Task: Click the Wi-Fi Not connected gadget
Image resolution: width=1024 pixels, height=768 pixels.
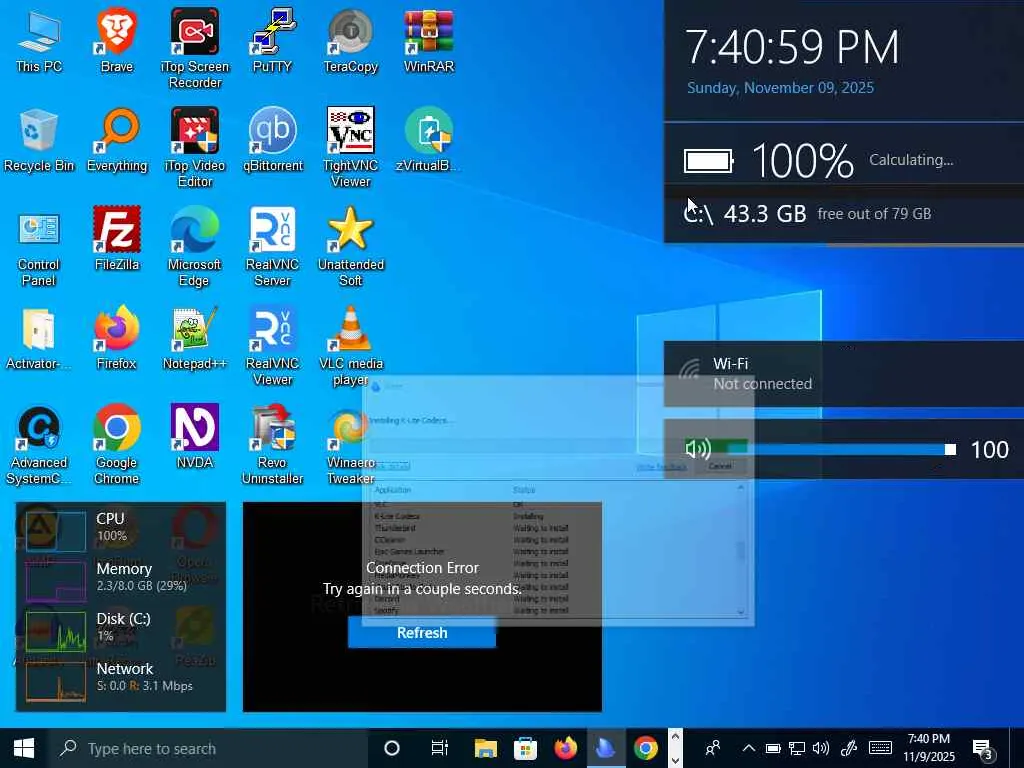Action: (x=844, y=374)
